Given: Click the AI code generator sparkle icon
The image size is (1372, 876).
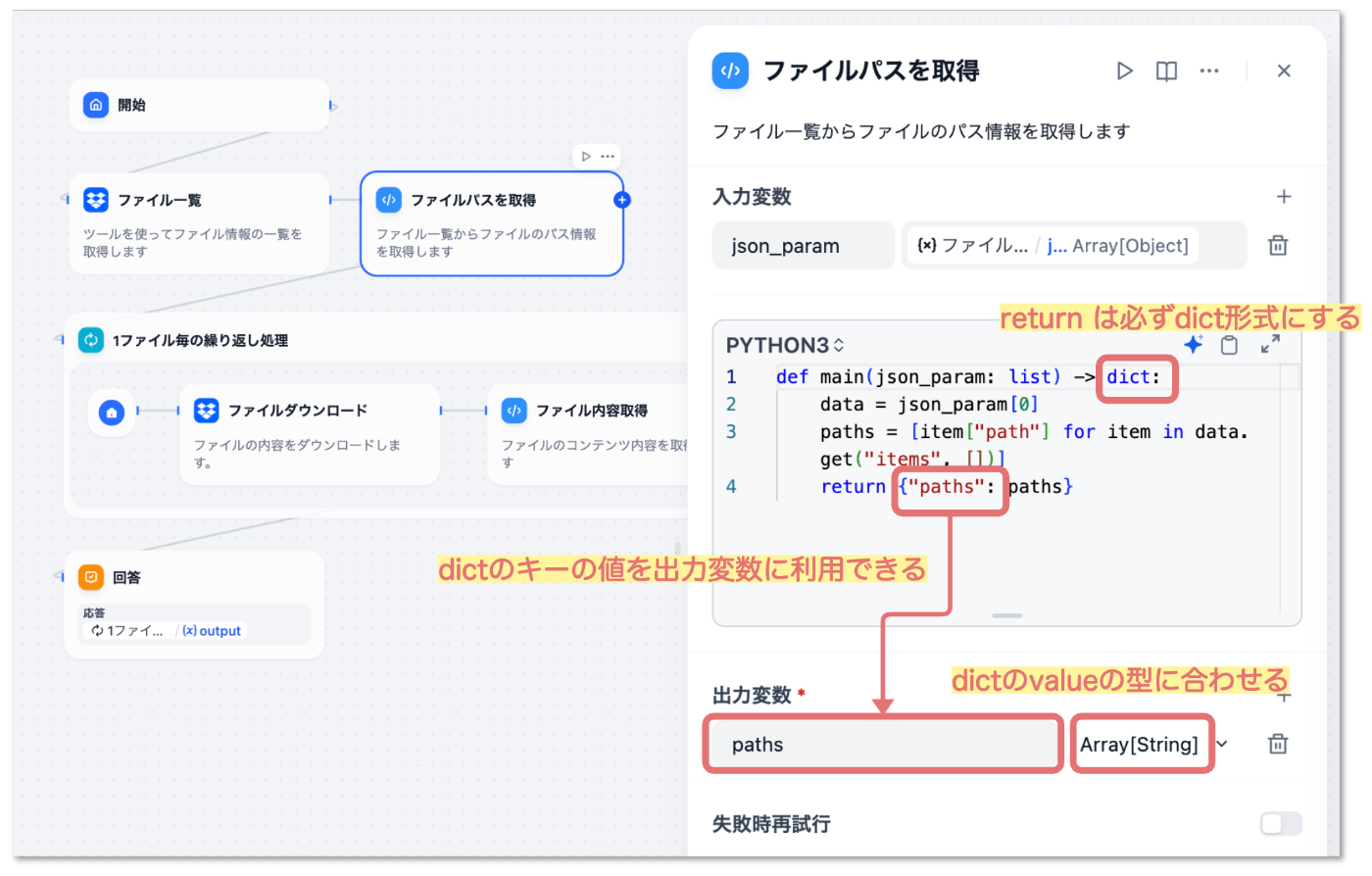Looking at the screenshot, I should (x=1193, y=344).
